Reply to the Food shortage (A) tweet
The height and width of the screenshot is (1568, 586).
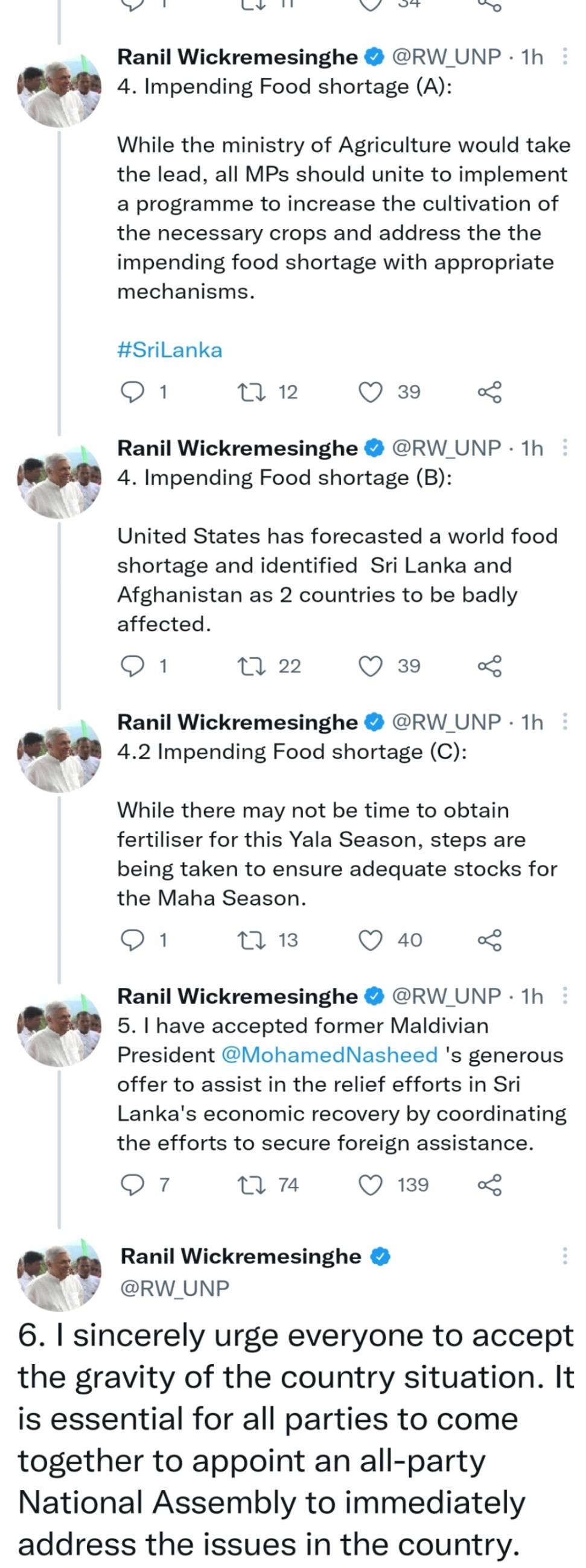point(132,392)
